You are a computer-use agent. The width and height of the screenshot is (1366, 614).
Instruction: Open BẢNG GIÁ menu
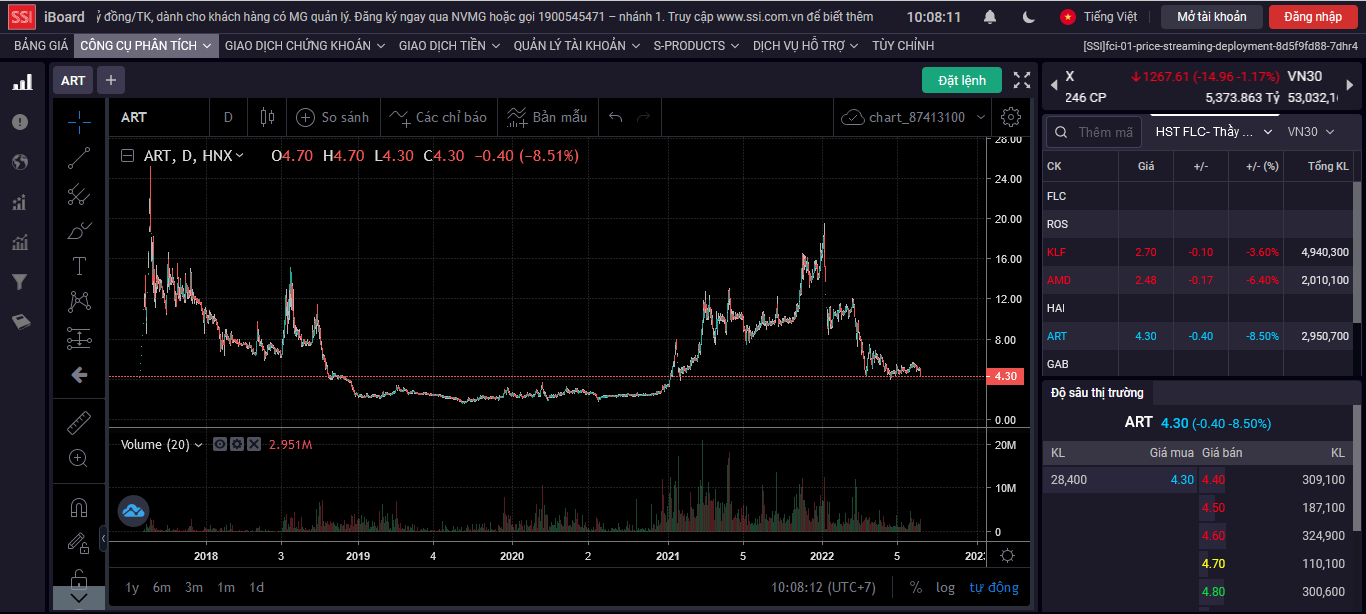pyautogui.click(x=41, y=46)
